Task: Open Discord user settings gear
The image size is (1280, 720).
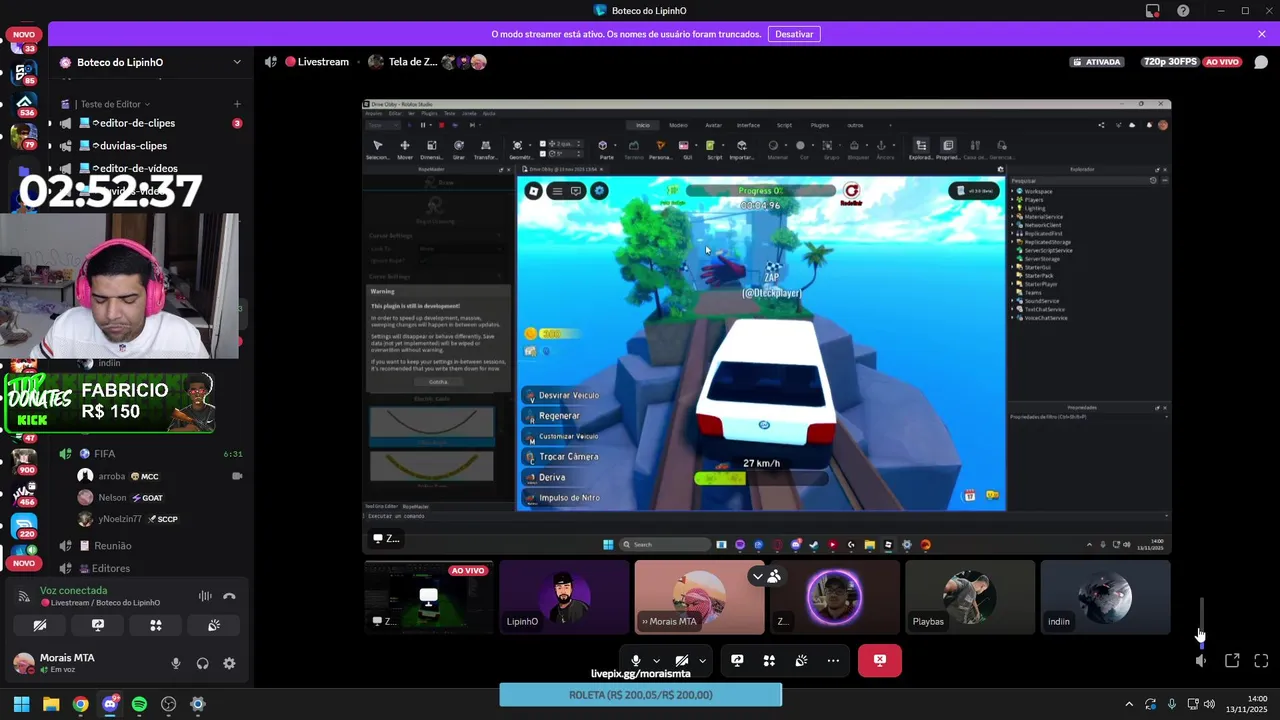Action: (x=229, y=663)
